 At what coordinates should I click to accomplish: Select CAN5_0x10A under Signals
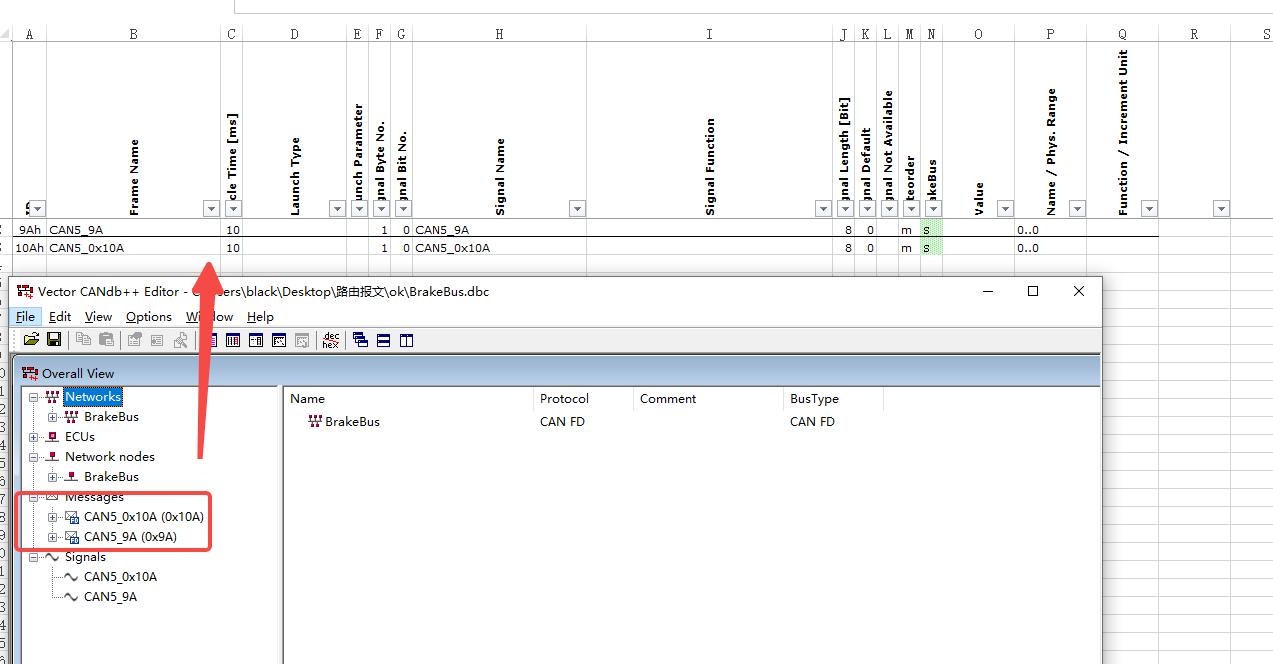coord(120,577)
